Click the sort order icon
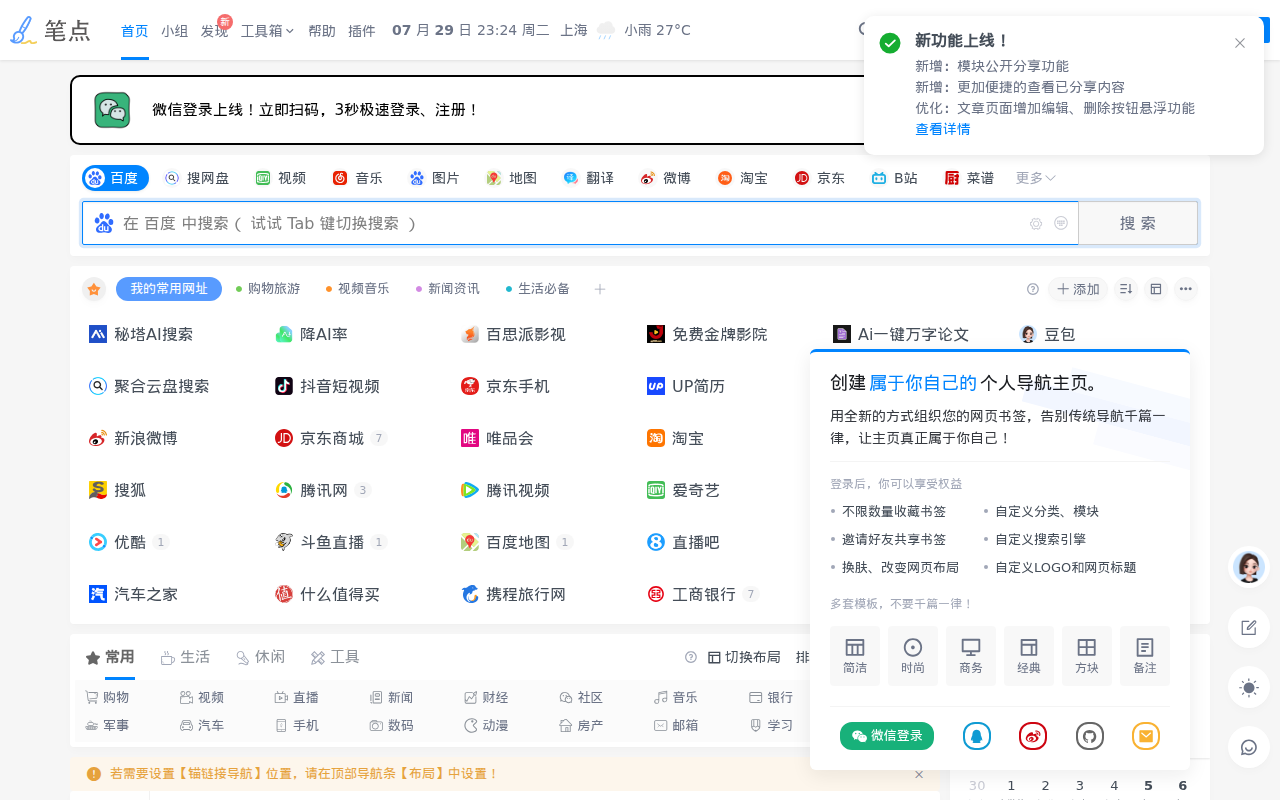This screenshot has height=800, width=1280. click(1126, 289)
